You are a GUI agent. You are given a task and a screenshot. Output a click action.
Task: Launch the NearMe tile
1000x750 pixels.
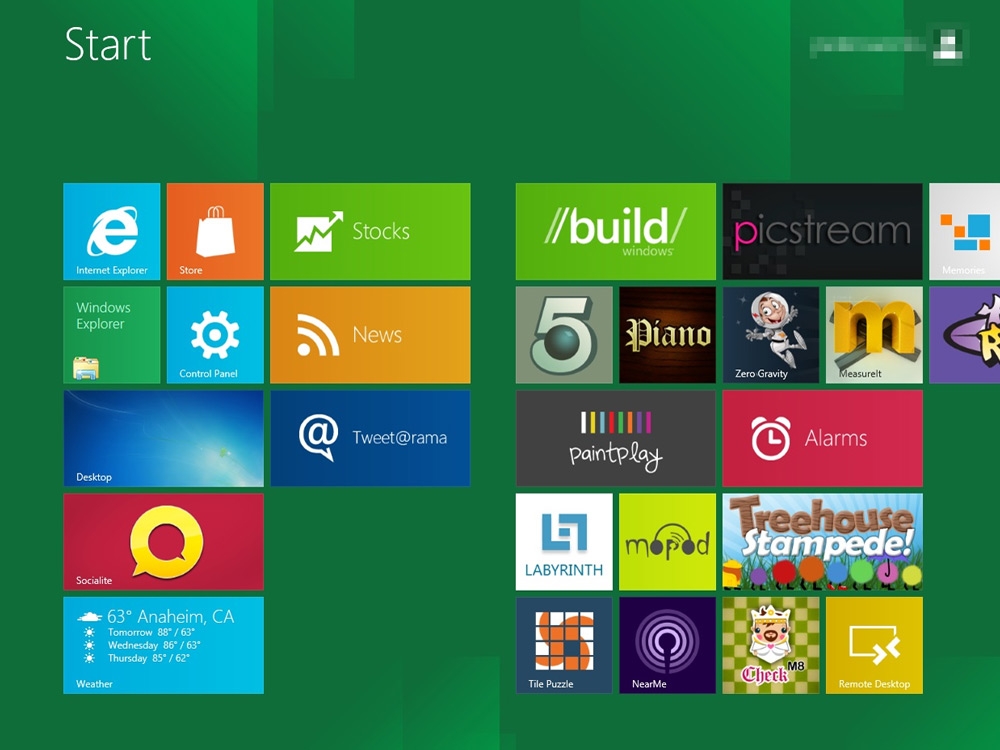[667, 645]
